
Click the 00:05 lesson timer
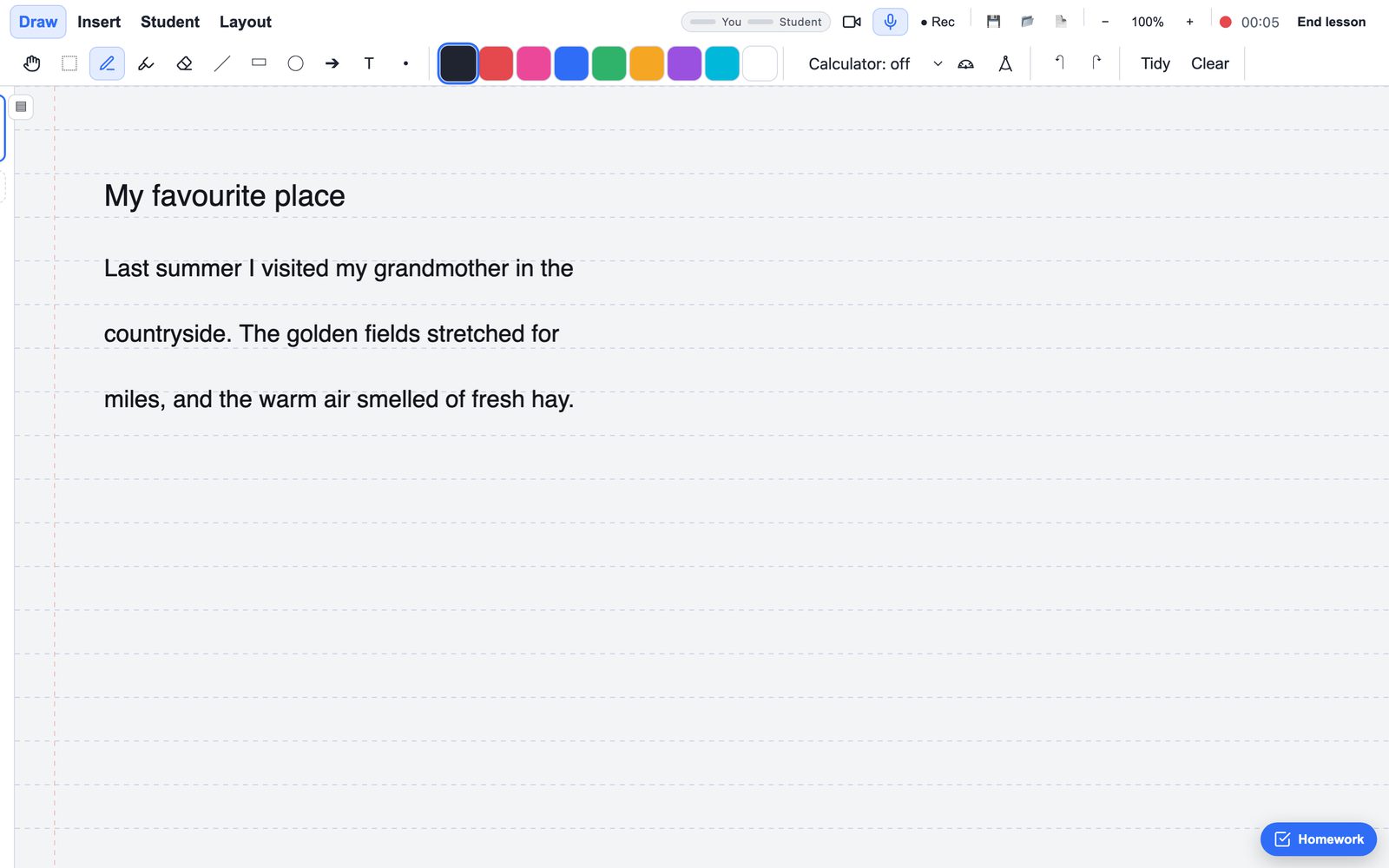click(x=1260, y=23)
